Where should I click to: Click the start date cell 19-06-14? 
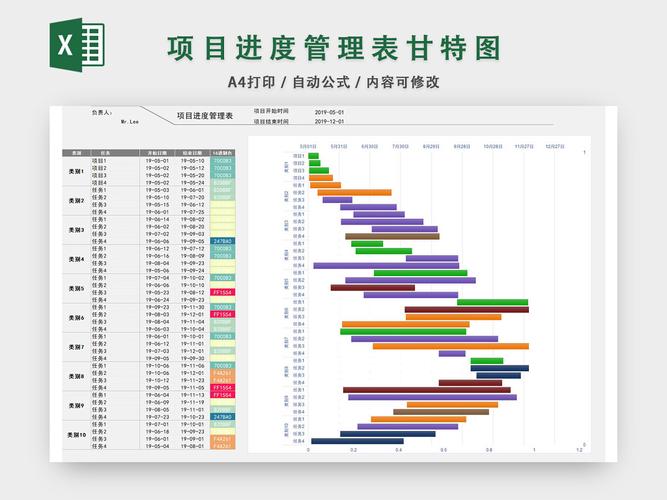pos(157,220)
